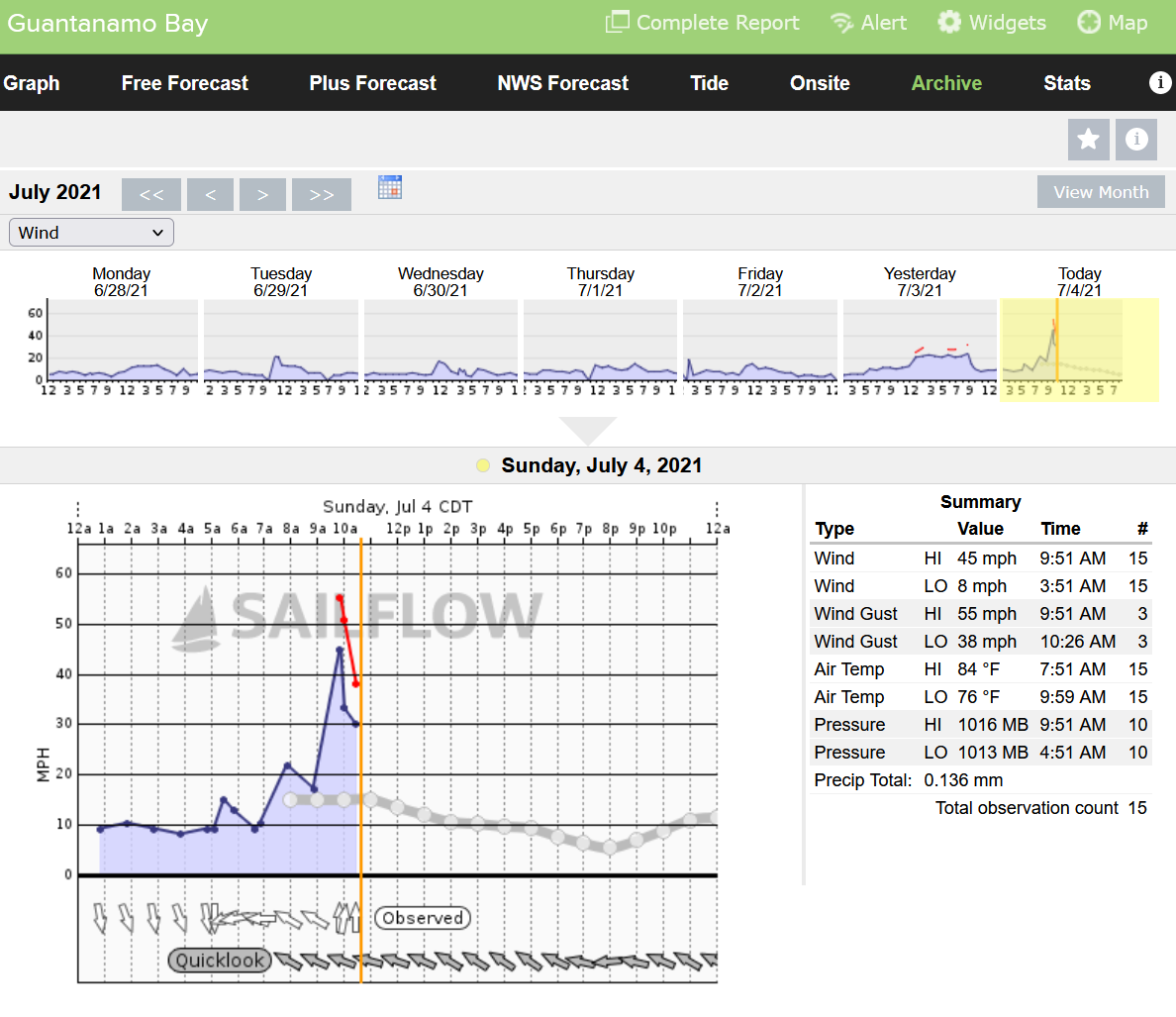The width and height of the screenshot is (1176, 1017).
Task: Click the Alert wifi icon
Action: (841, 23)
